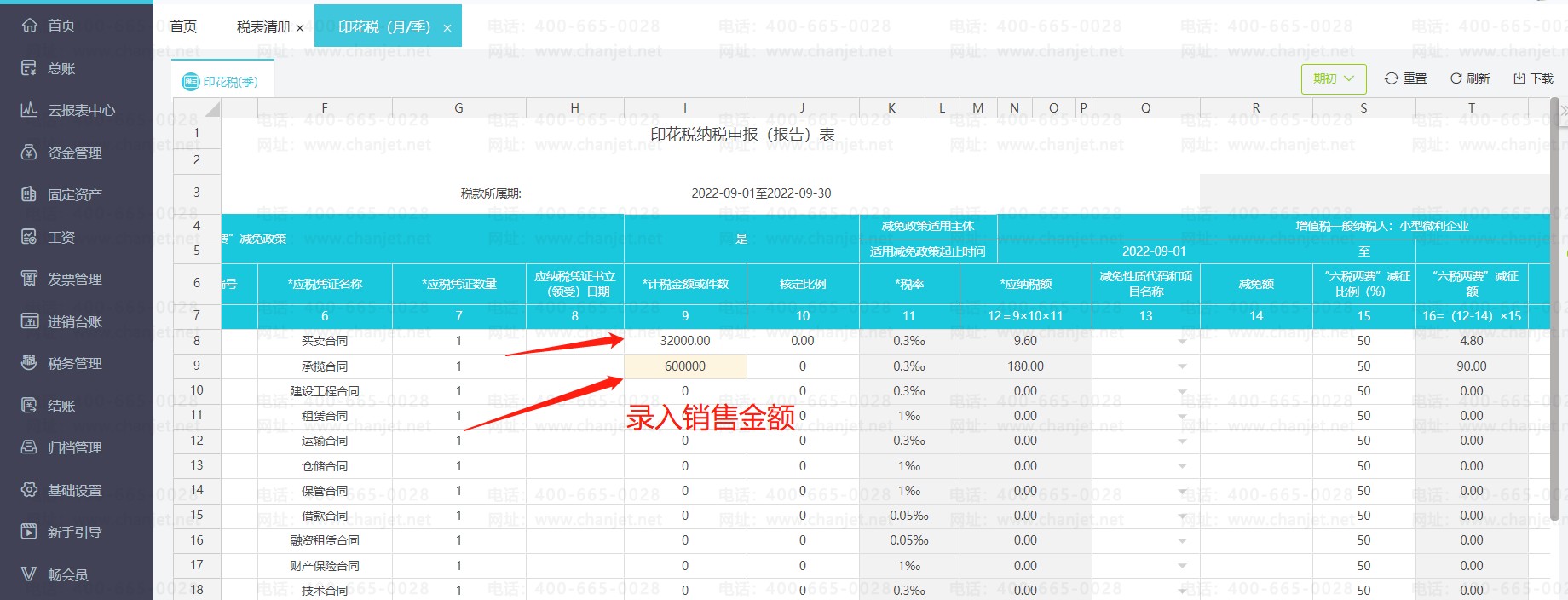The height and width of the screenshot is (600, 1568).
Task: Select column header T
Action: coord(1472,108)
